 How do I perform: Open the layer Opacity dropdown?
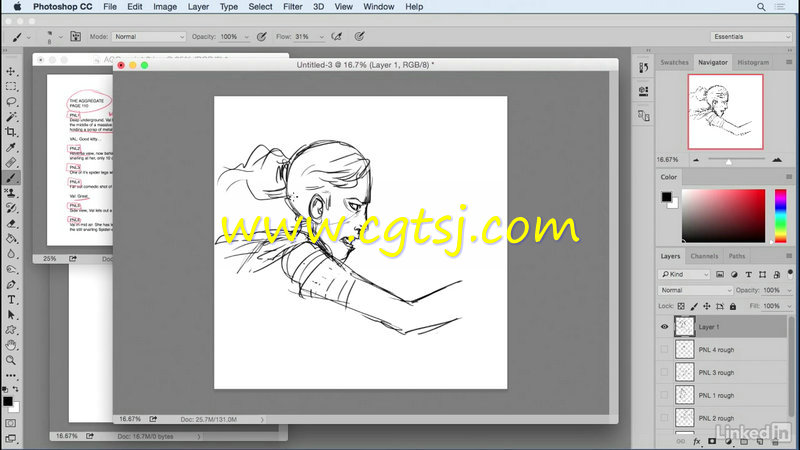(789, 290)
